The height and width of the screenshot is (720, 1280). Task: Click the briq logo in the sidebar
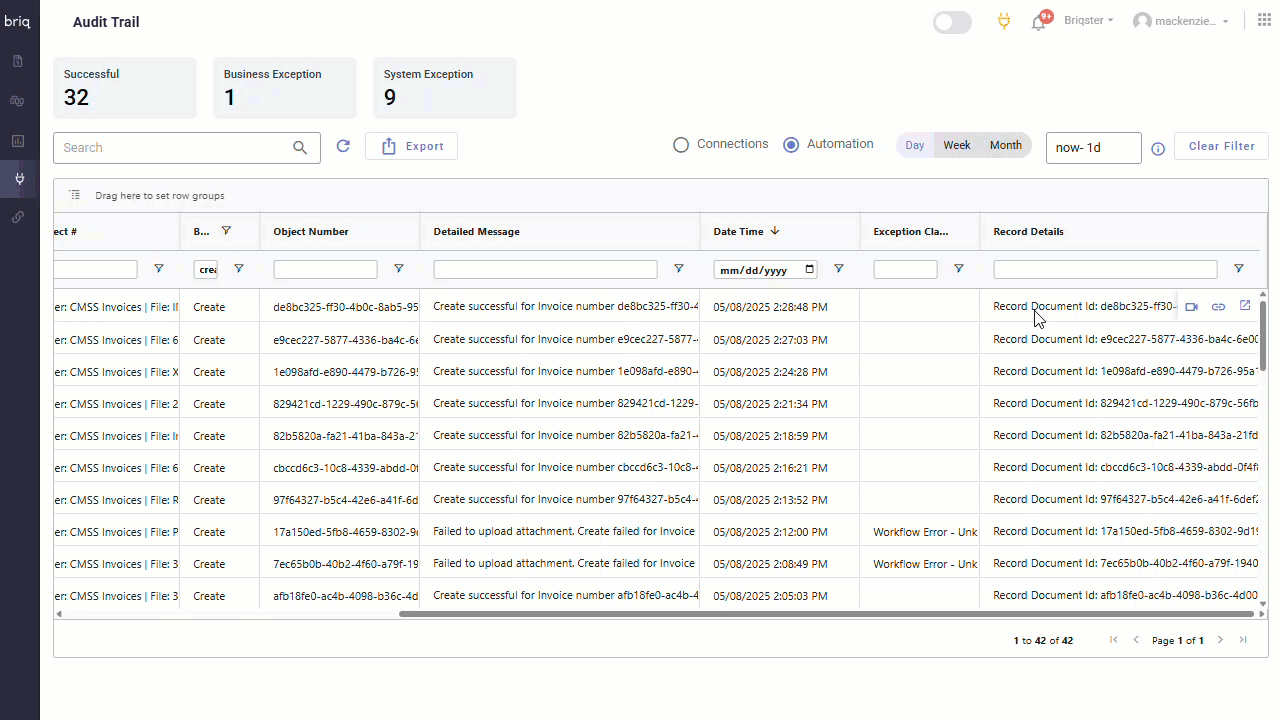(x=17, y=21)
